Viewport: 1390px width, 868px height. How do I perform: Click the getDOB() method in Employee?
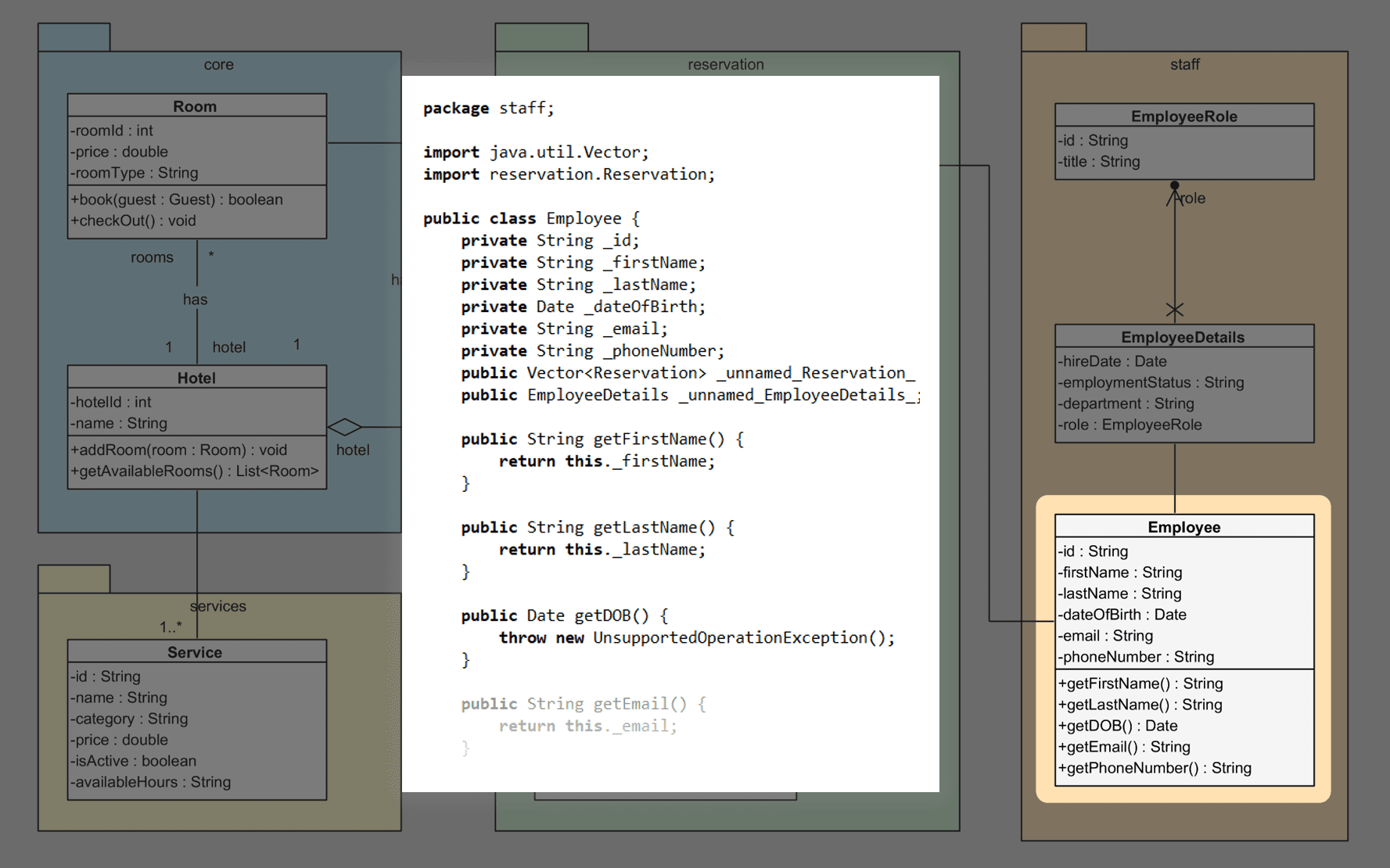point(1117,726)
